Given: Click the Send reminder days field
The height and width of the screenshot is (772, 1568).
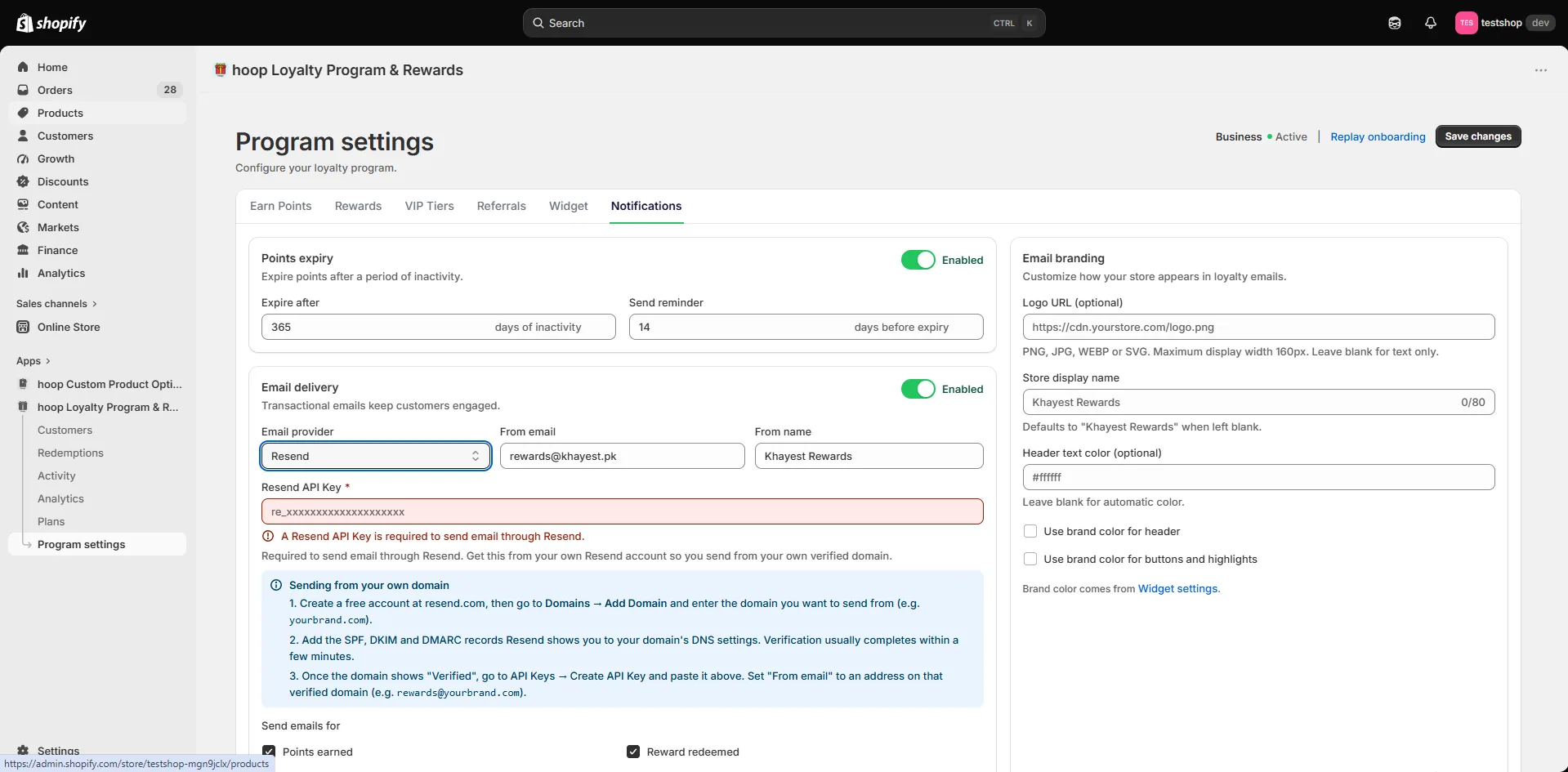Looking at the screenshot, I should (806, 327).
